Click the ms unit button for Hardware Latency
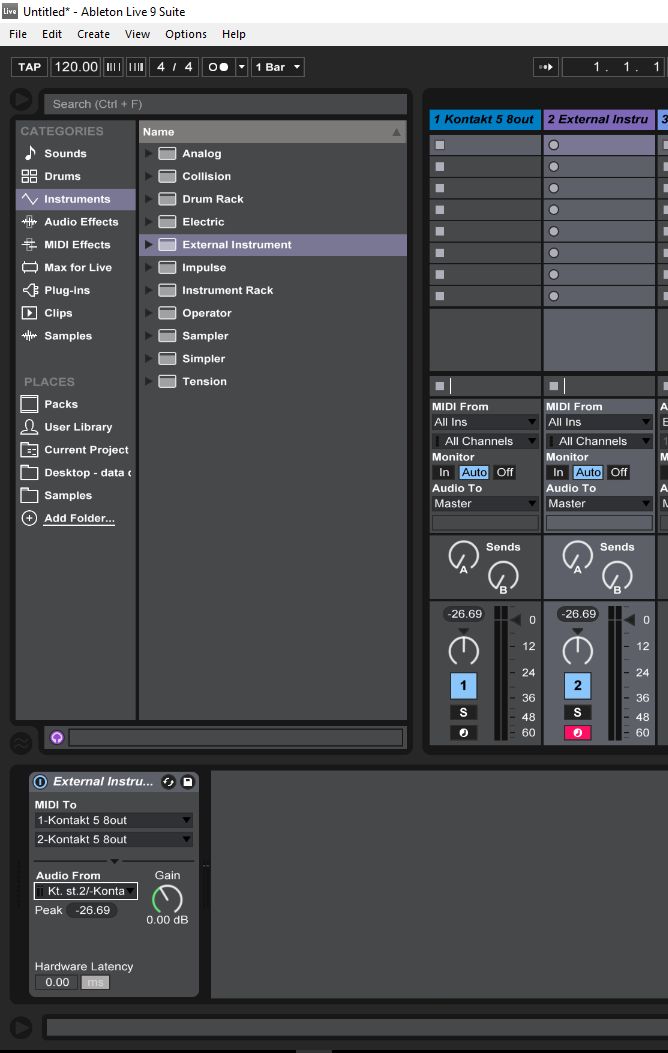This screenshot has width=668, height=1053. click(95, 982)
